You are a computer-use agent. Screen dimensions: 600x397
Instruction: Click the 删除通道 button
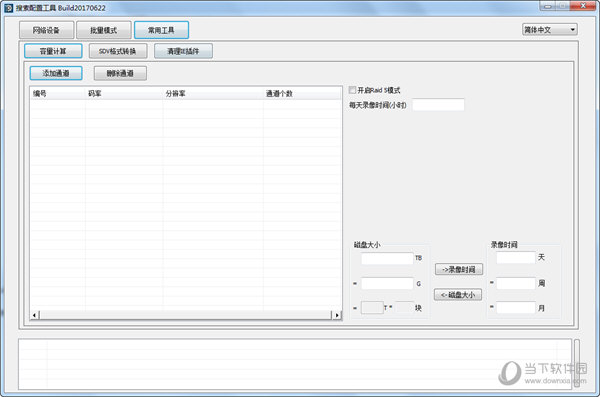point(120,73)
